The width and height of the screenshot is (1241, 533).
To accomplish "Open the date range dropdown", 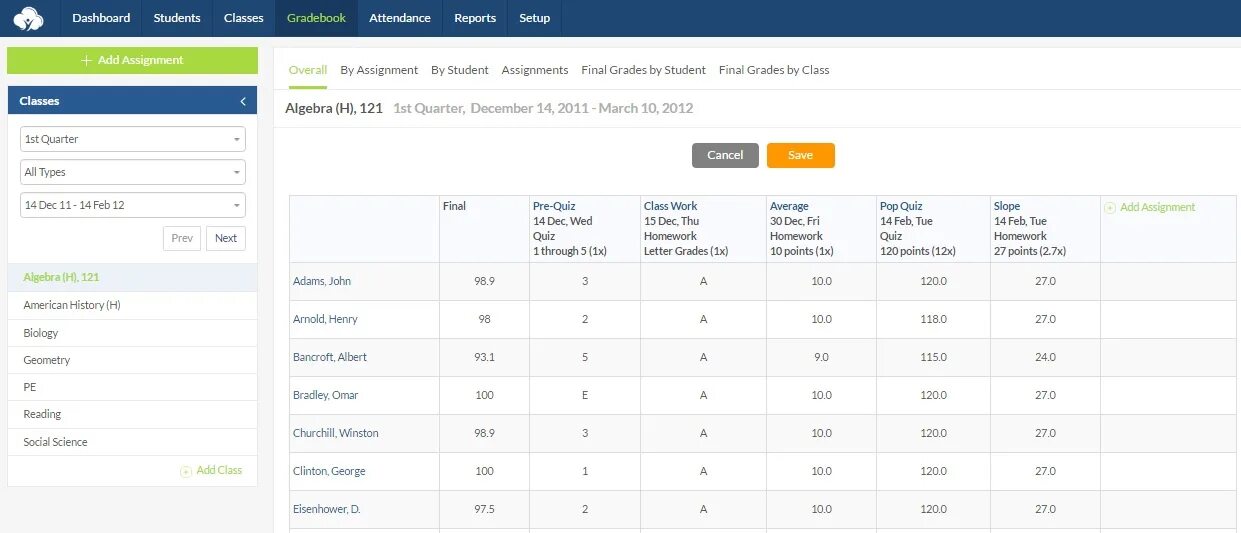I will pos(133,205).
